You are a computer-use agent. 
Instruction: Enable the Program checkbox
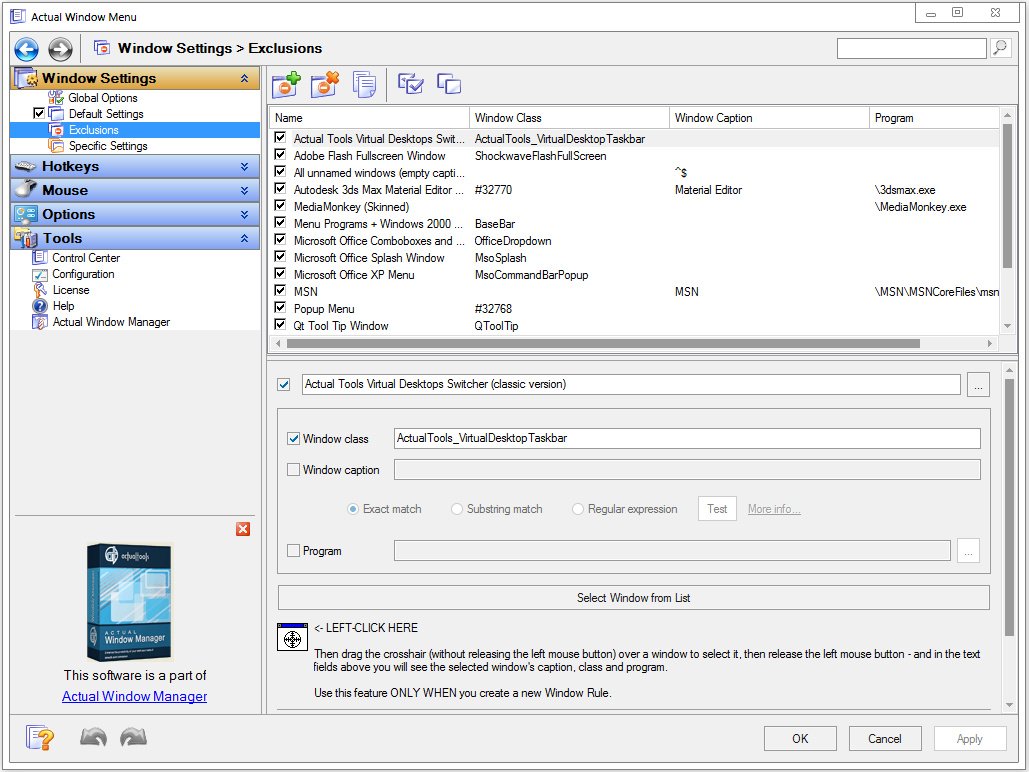tap(291, 550)
